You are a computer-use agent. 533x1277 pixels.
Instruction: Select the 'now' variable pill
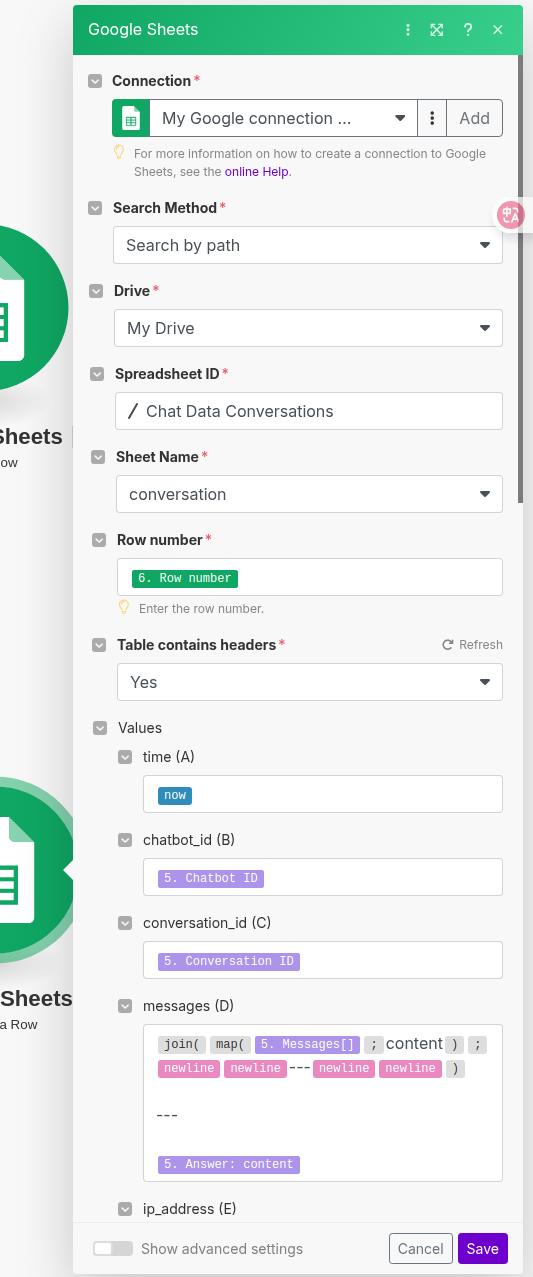[175, 795]
